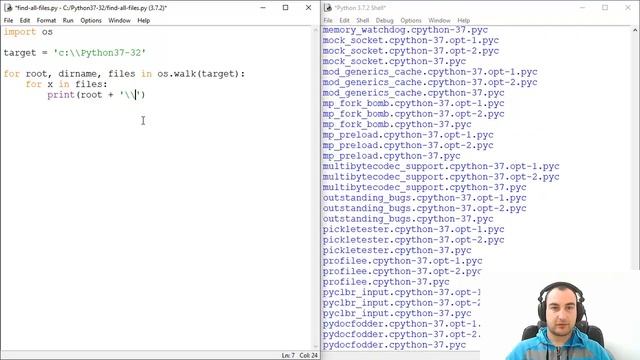Click outstanding_bugs.cpython-37.pyc line
The width and height of the screenshot is (640, 360).
point(408,219)
